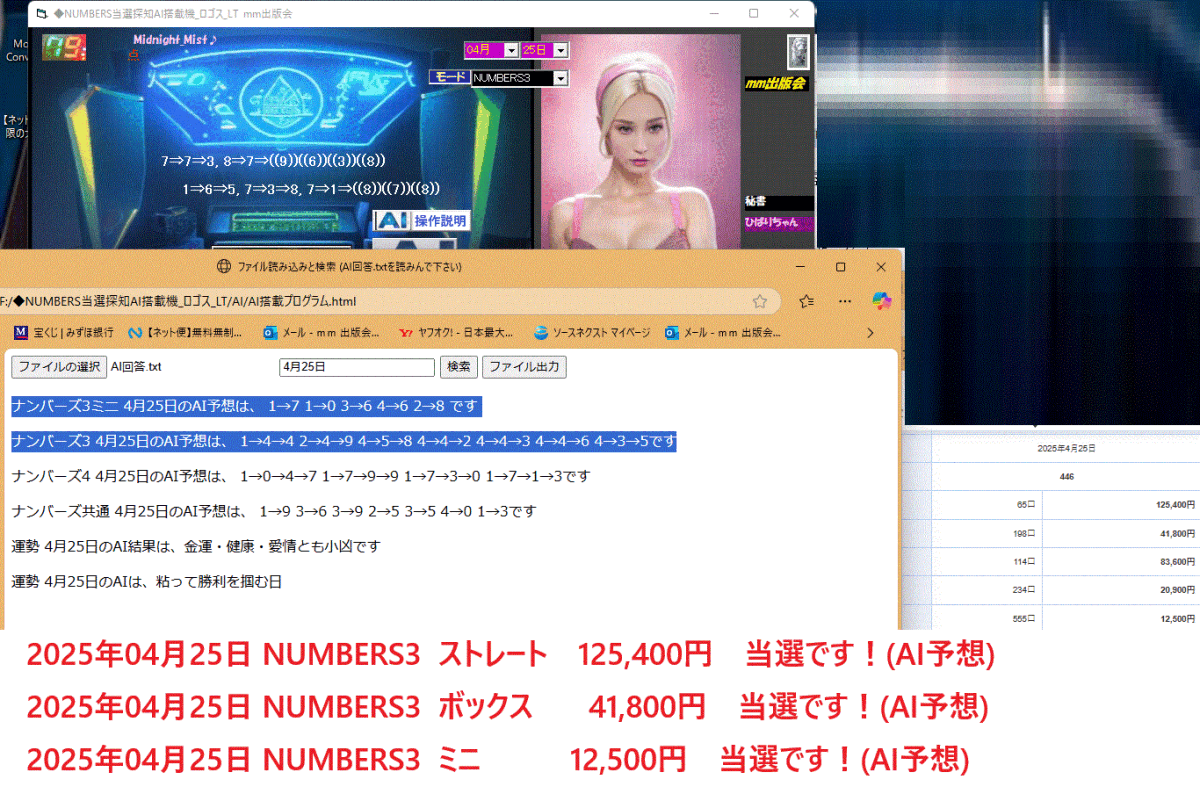Click the NUMBERS app title bar icon

coord(40,14)
